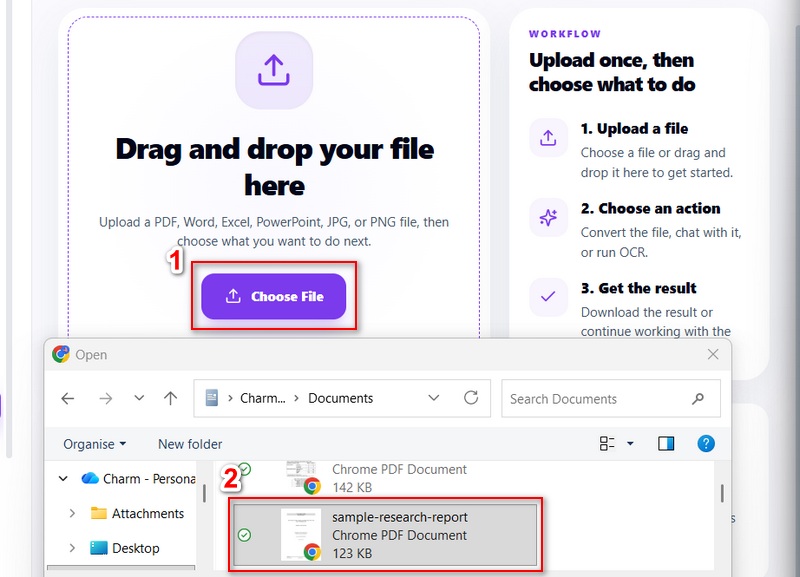
Task: Click the magnifier icon in the search box
Action: pos(698,398)
